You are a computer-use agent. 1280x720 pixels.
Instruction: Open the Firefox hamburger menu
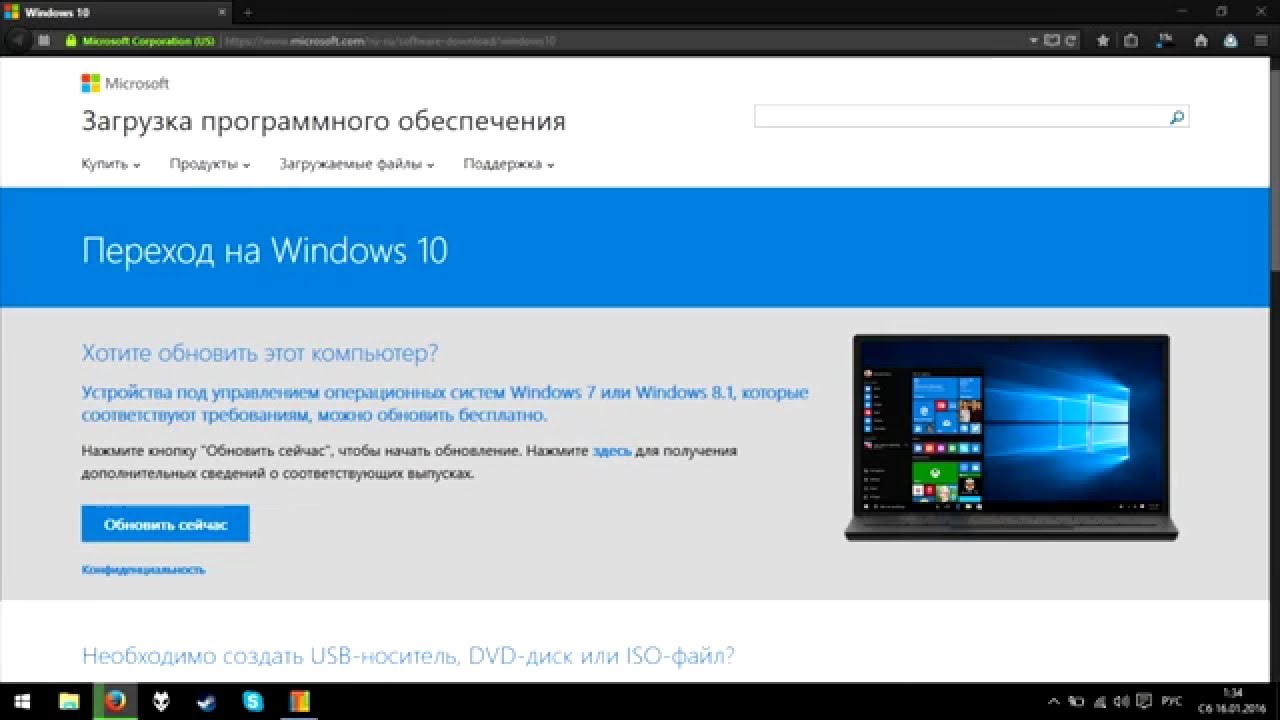pyautogui.click(x=1260, y=41)
